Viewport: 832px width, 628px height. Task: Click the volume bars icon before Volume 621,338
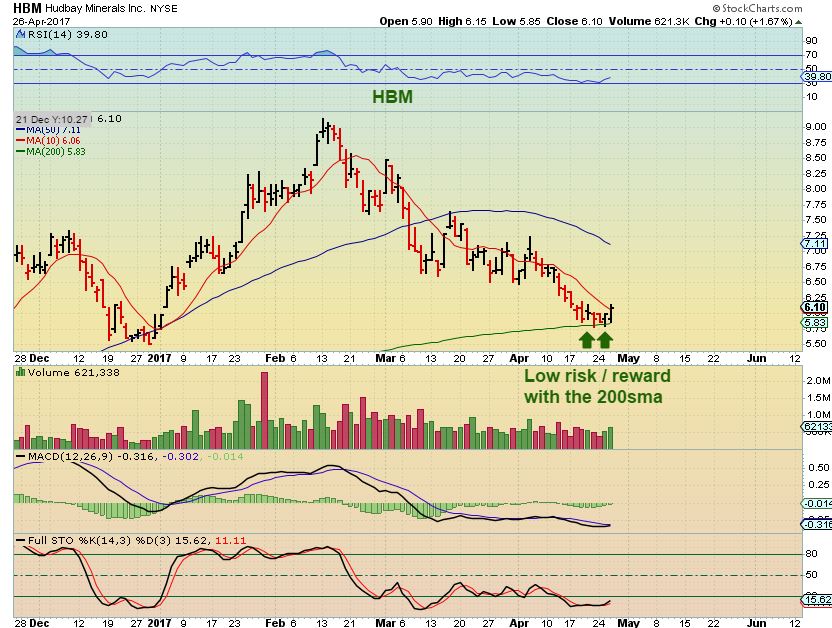point(21,372)
